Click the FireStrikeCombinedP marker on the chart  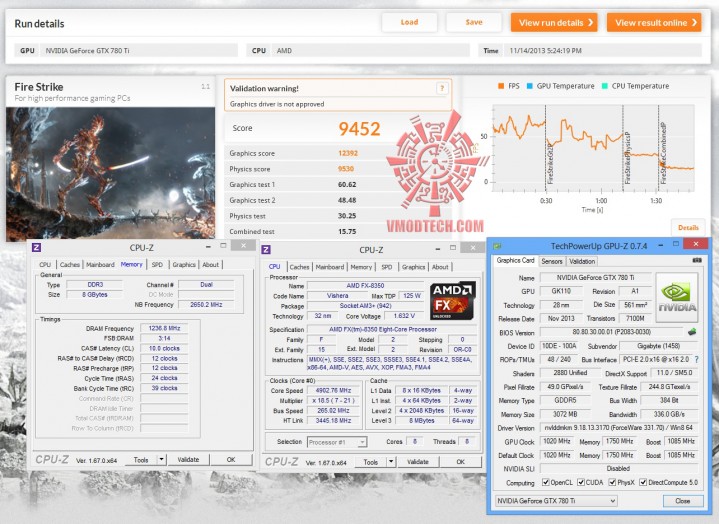(663, 154)
